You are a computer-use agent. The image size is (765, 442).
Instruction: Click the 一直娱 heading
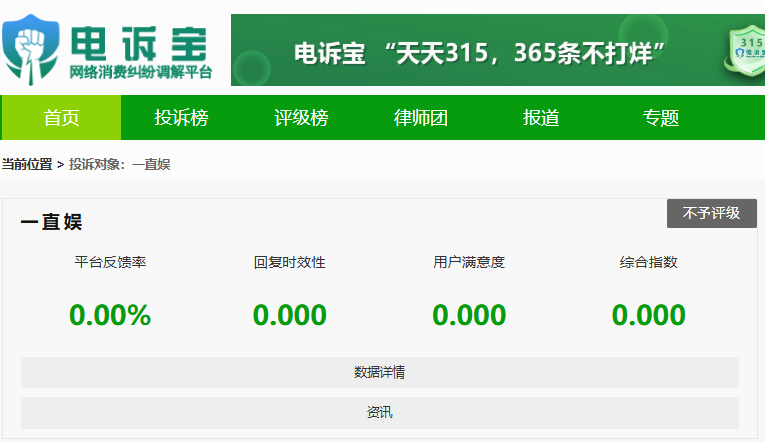coord(51,222)
